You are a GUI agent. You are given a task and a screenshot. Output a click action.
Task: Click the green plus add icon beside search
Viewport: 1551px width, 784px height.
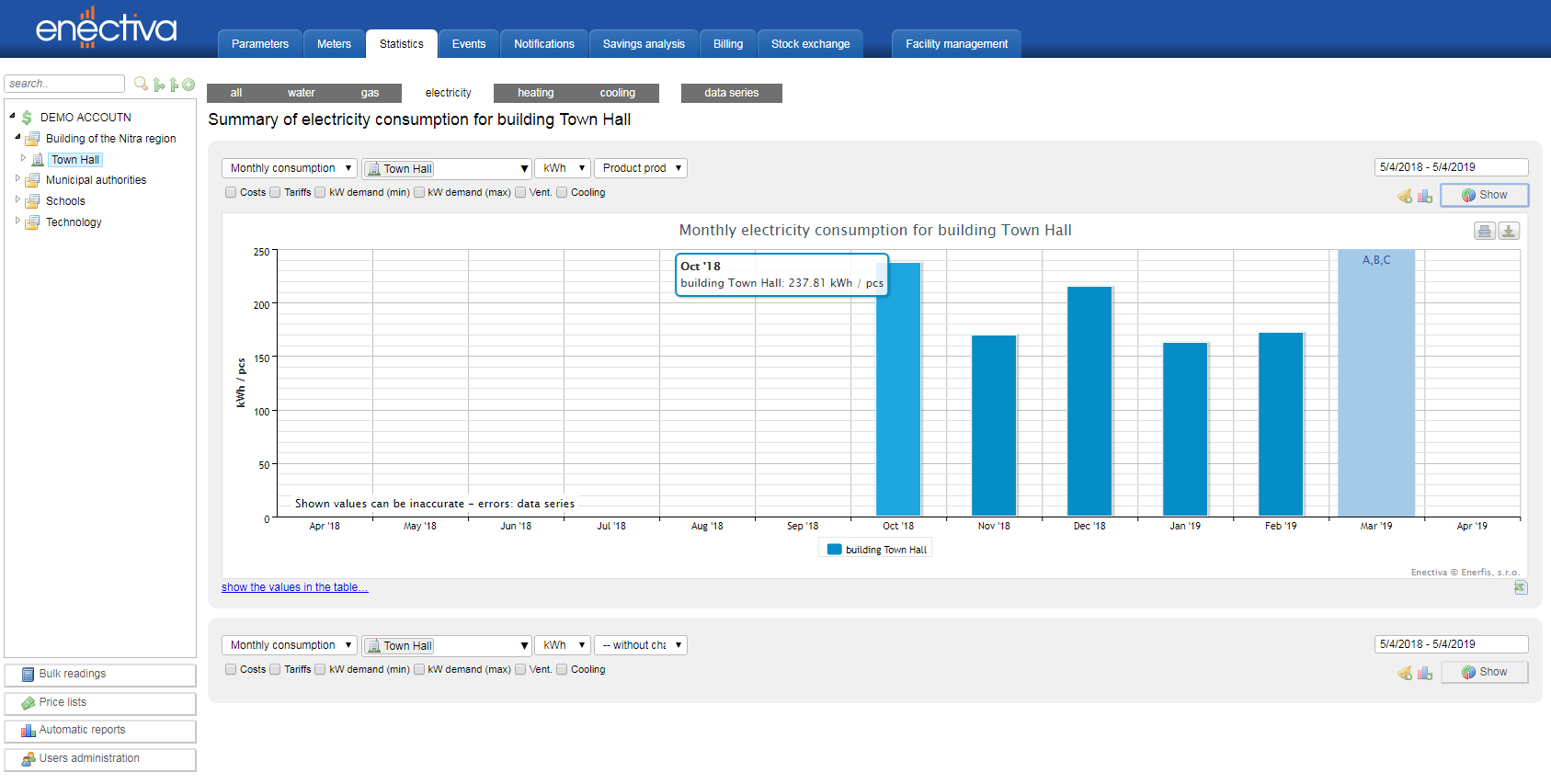click(x=188, y=85)
